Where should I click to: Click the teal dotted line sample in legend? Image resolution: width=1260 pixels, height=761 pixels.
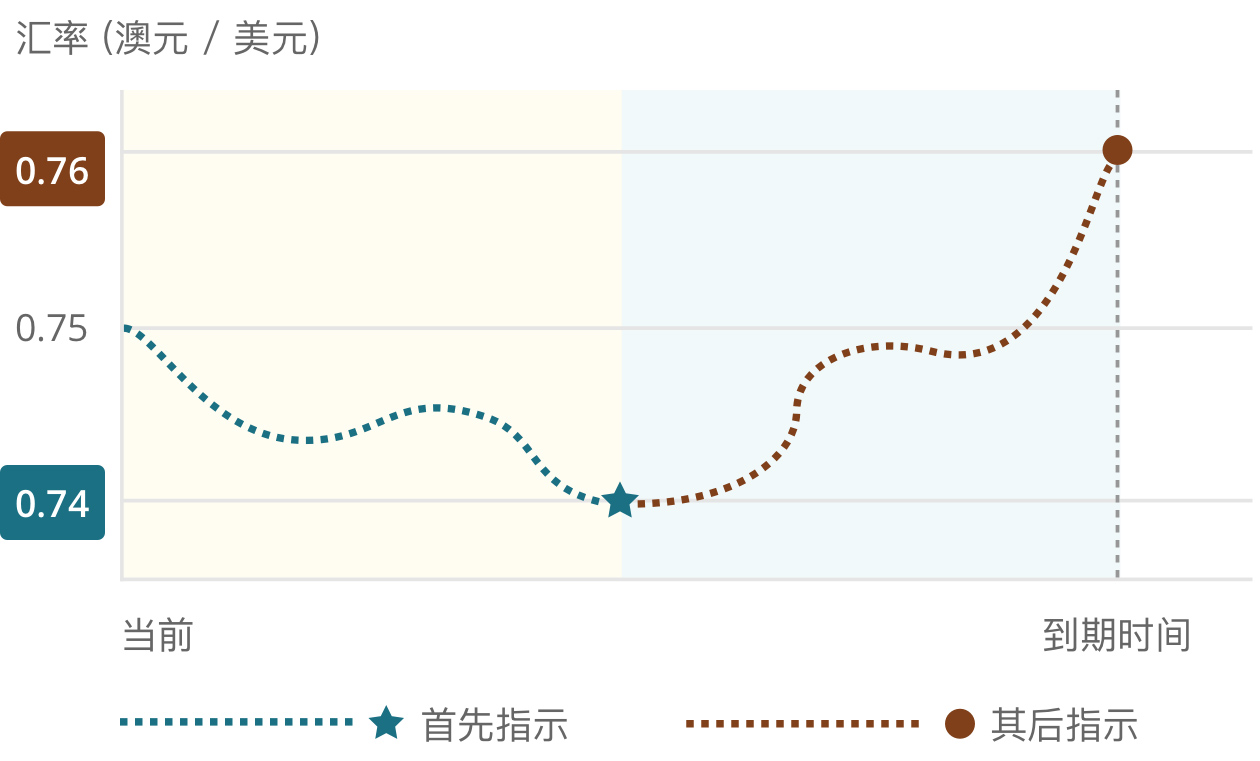click(x=237, y=722)
